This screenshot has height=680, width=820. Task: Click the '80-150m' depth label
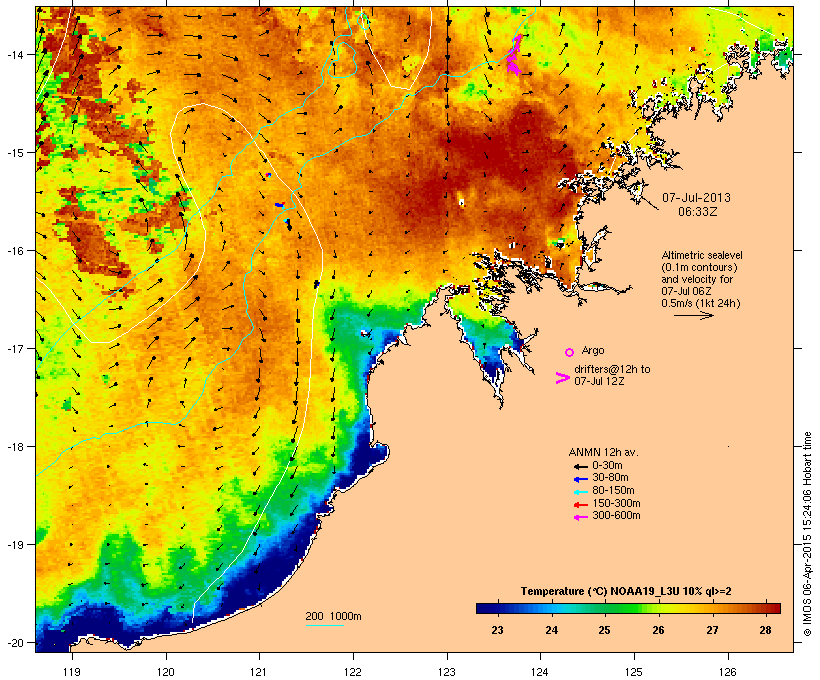tap(613, 490)
